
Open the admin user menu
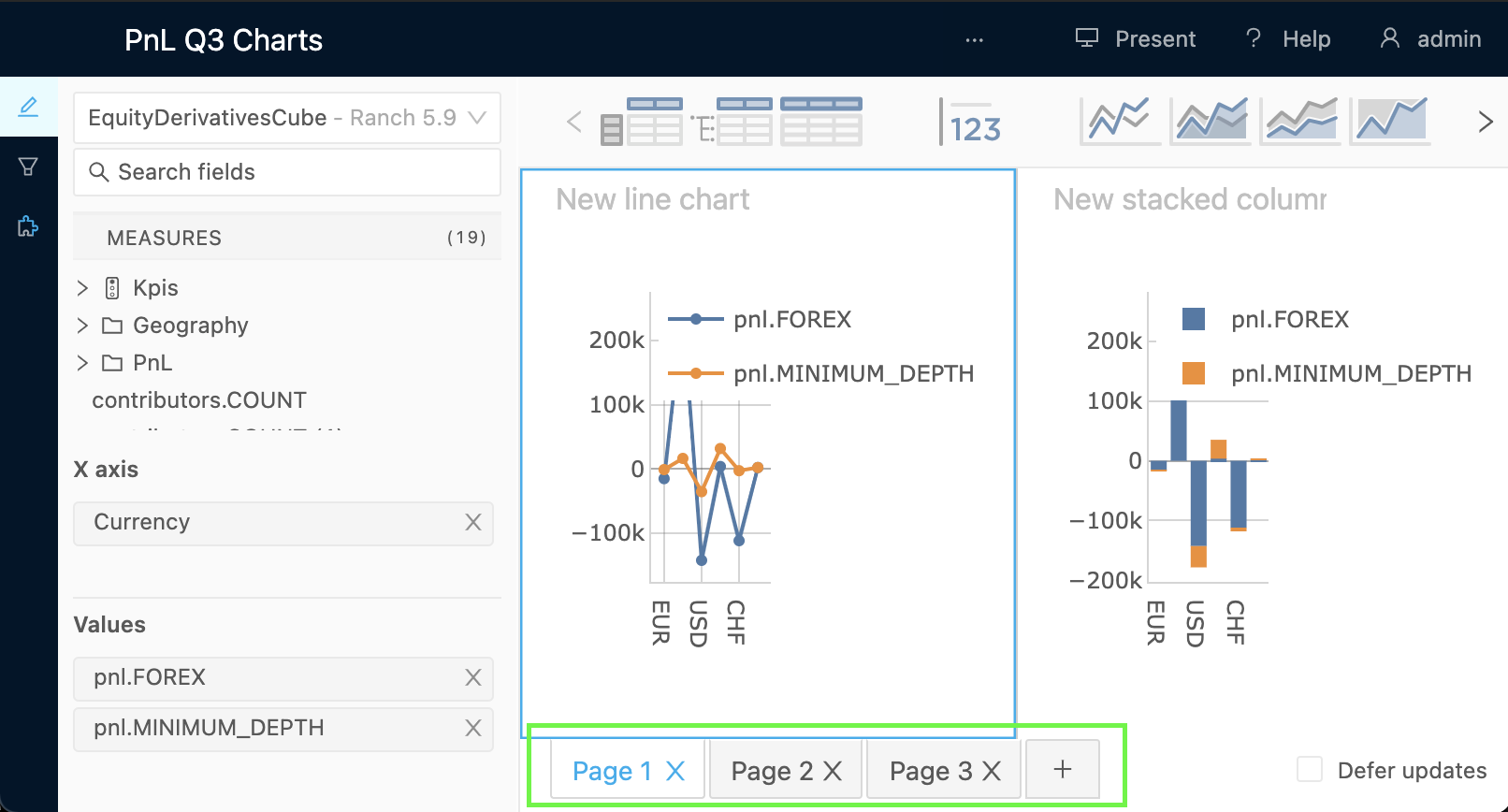[x=1431, y=39]
